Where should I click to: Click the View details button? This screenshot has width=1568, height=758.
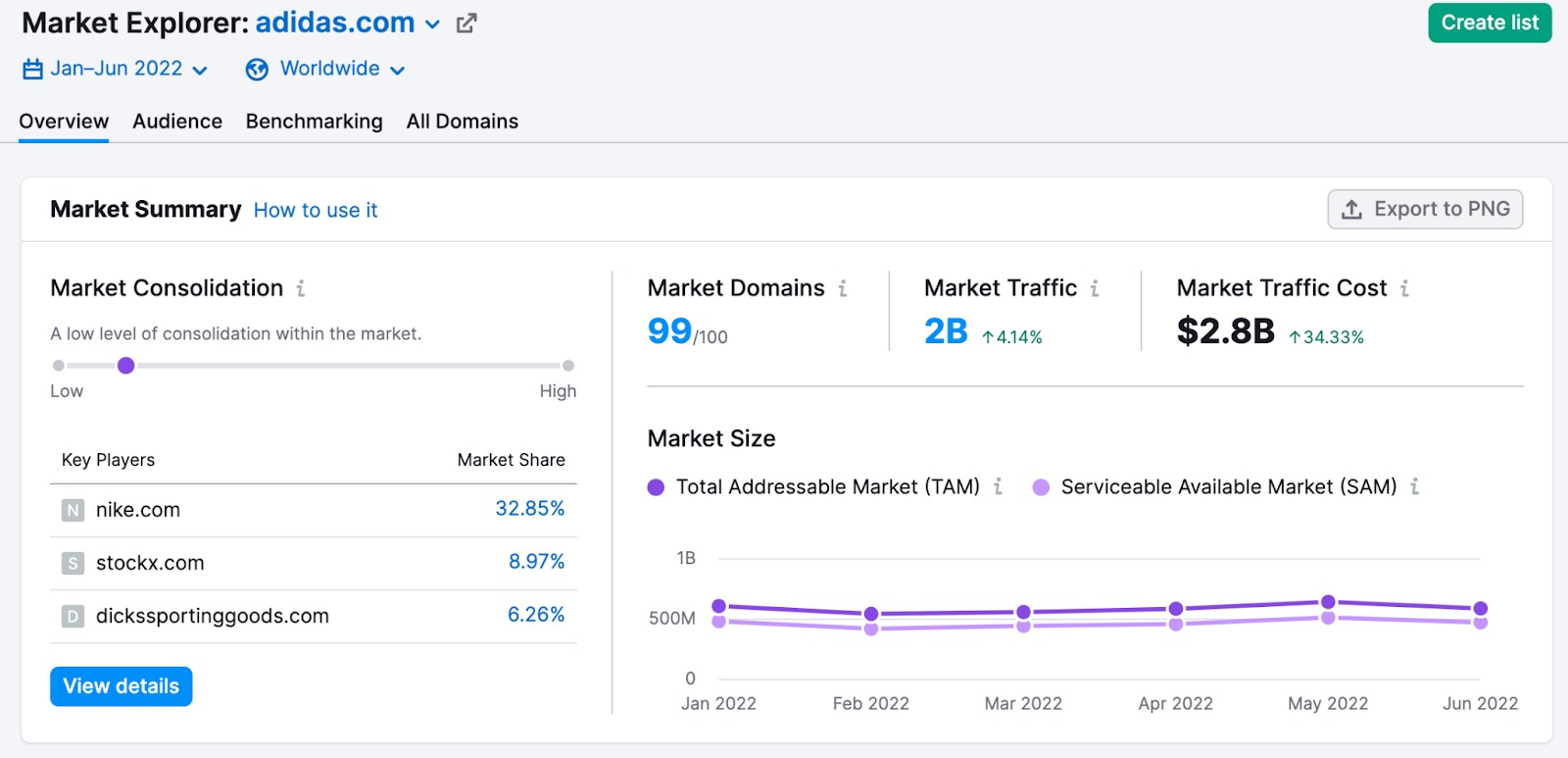pos(122,686)
